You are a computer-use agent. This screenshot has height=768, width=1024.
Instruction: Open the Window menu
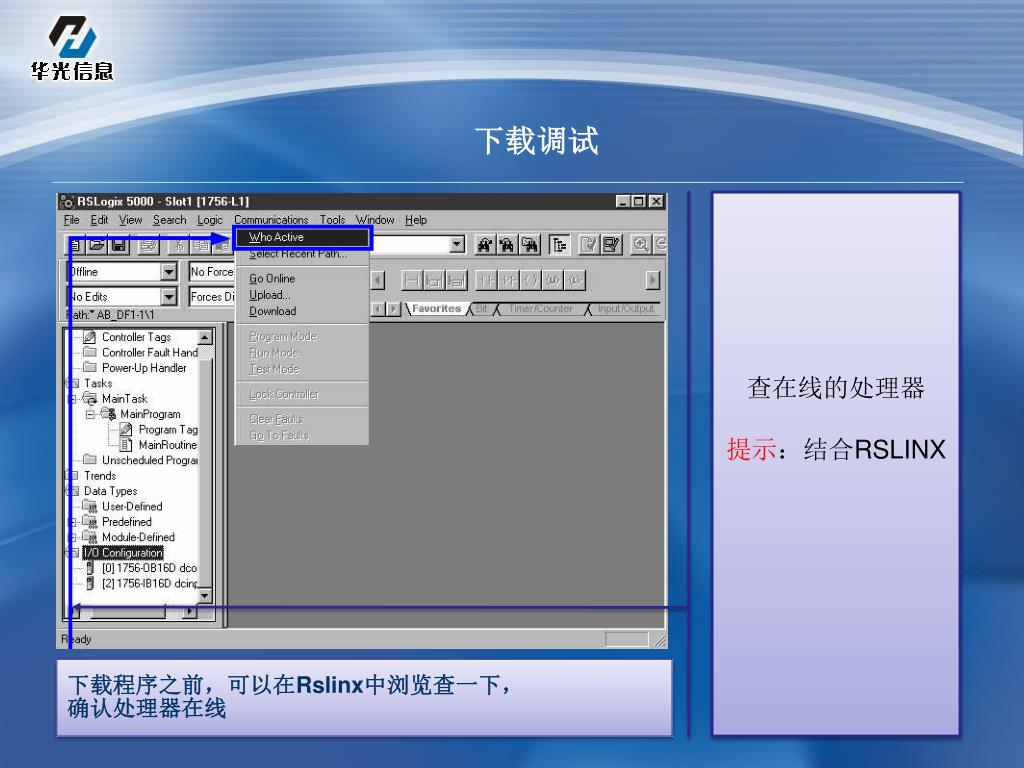point(375,220)
